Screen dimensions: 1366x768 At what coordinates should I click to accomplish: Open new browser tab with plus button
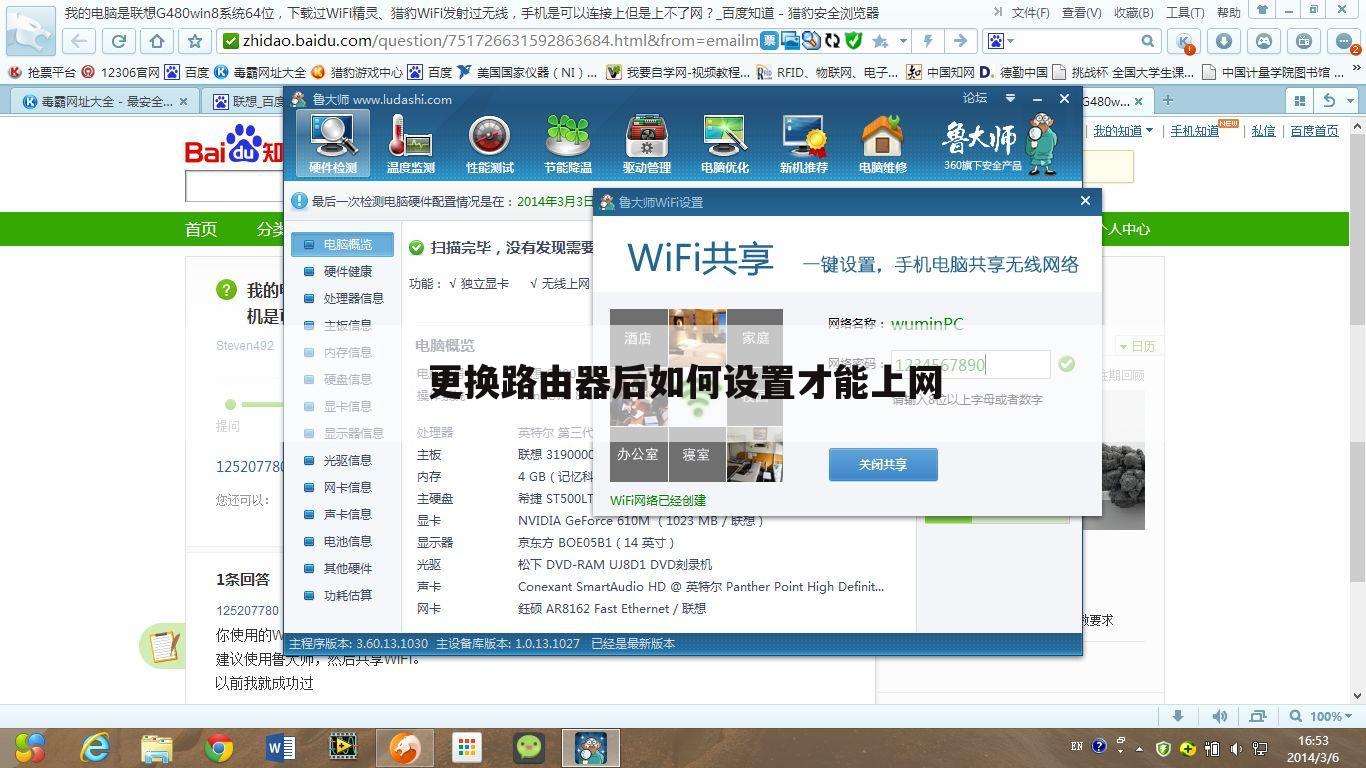coord(1167,100)
